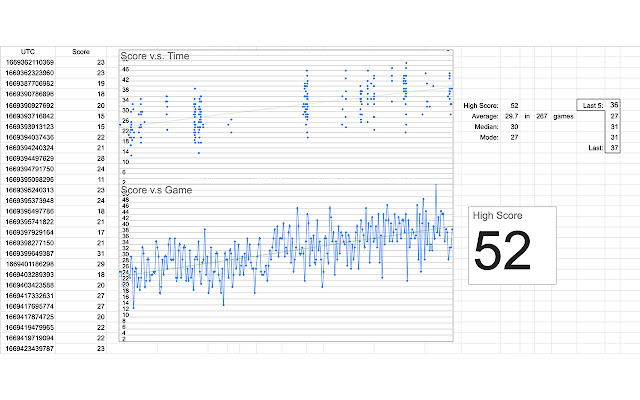Click score 19 in row 1669387706982

point(81,84)
